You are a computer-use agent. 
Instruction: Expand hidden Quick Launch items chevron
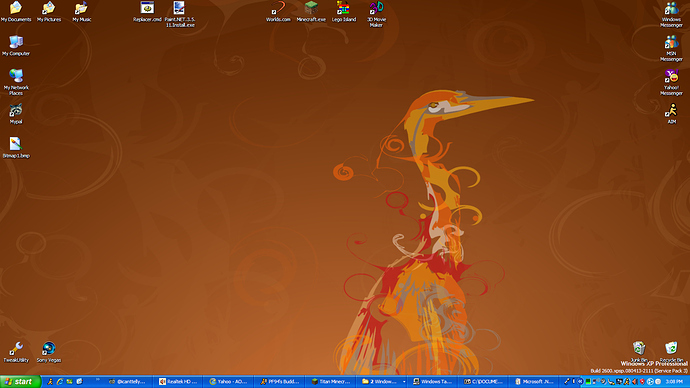click(x=97, y=379)
